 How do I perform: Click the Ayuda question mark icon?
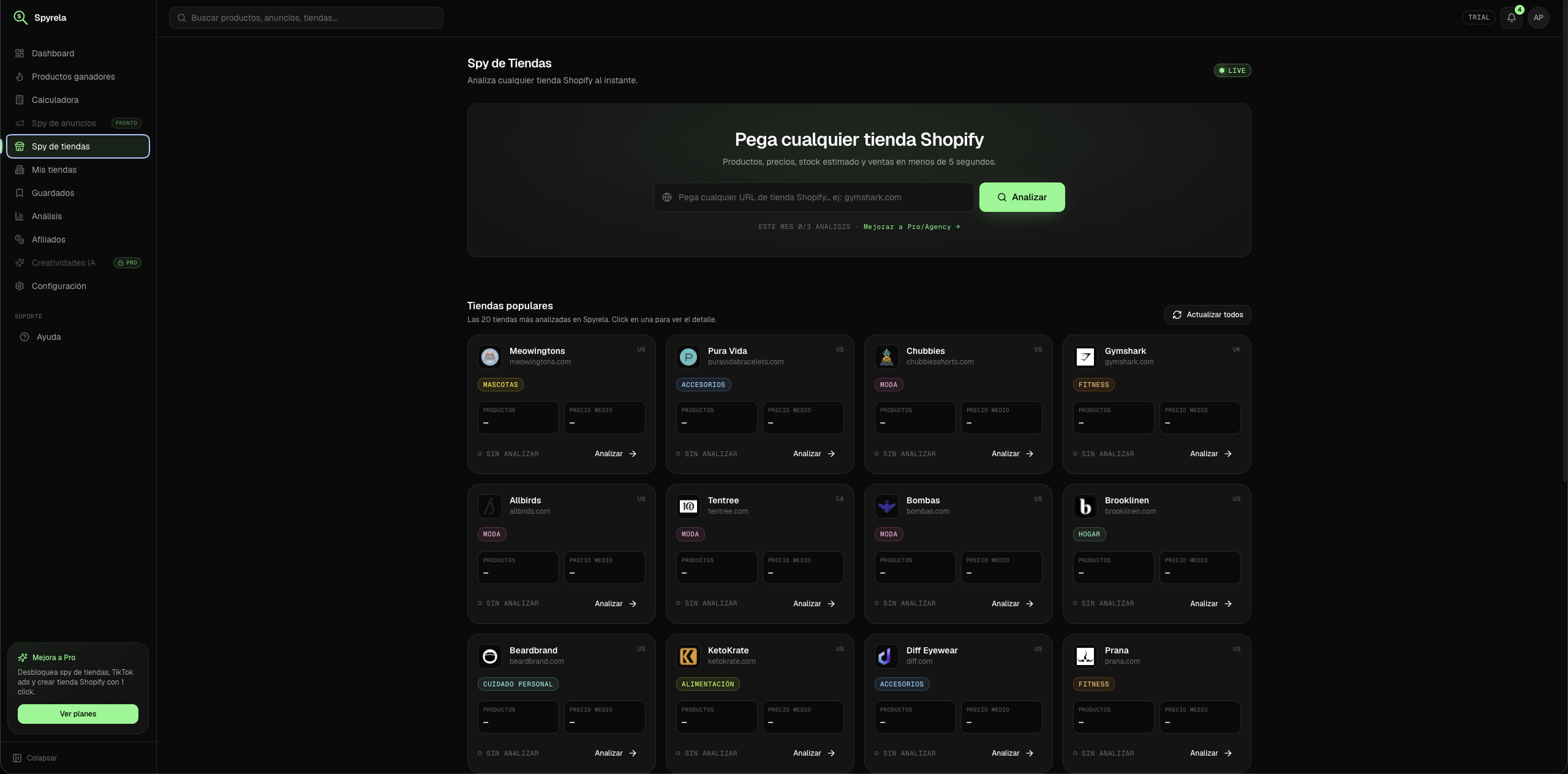coord(24,337)
